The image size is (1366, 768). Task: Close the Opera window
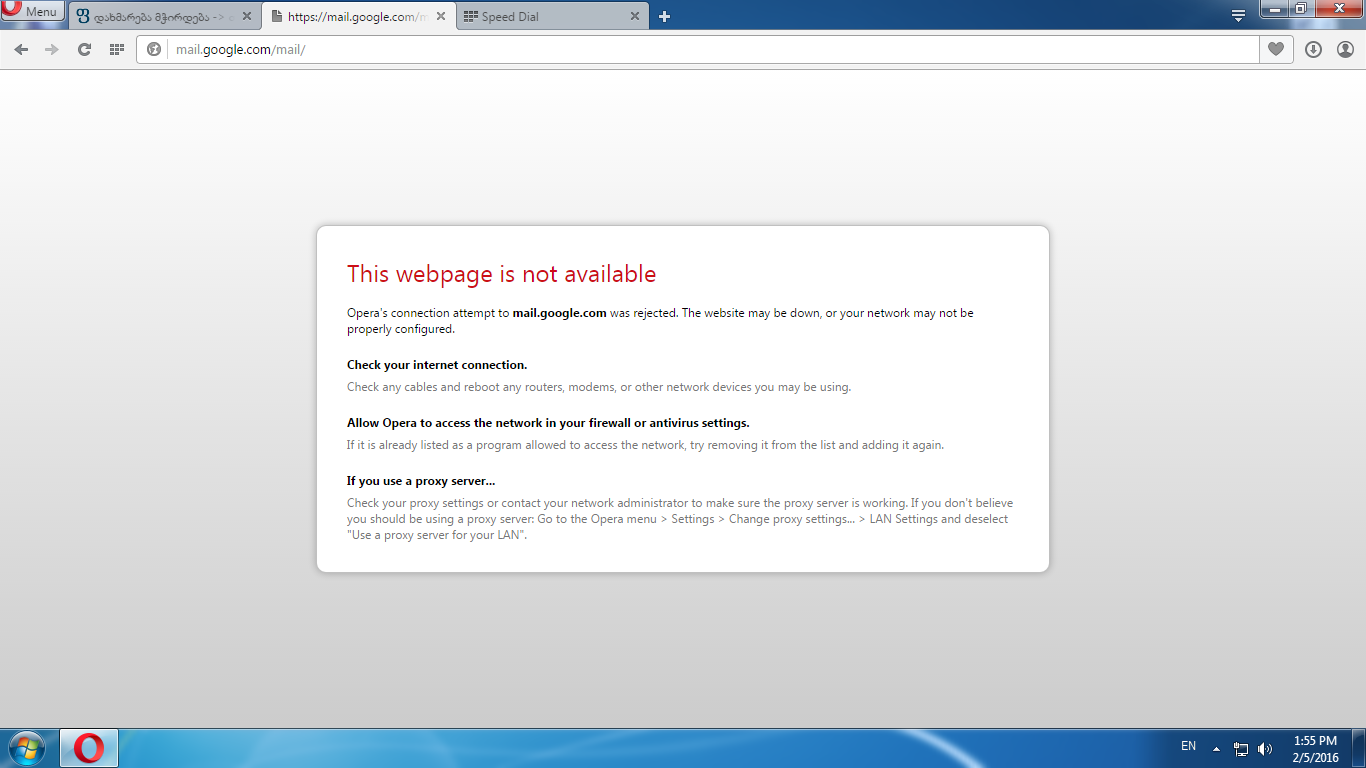(1337, 9)
